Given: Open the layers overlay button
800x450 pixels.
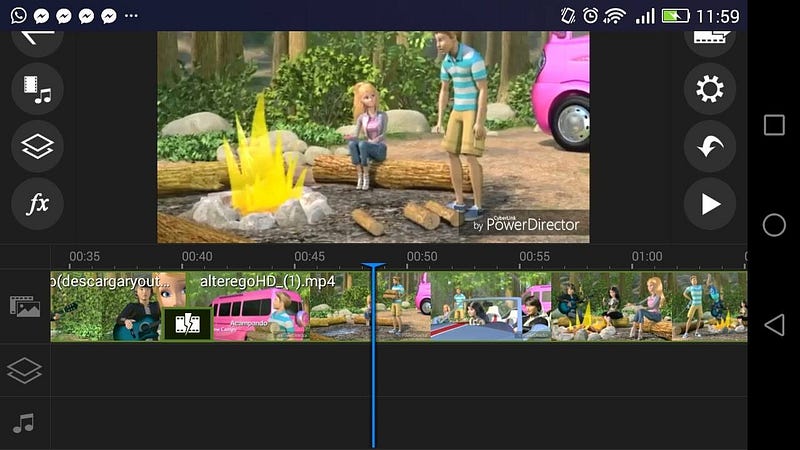Looking at the screenshot, I should pos(37,146).
